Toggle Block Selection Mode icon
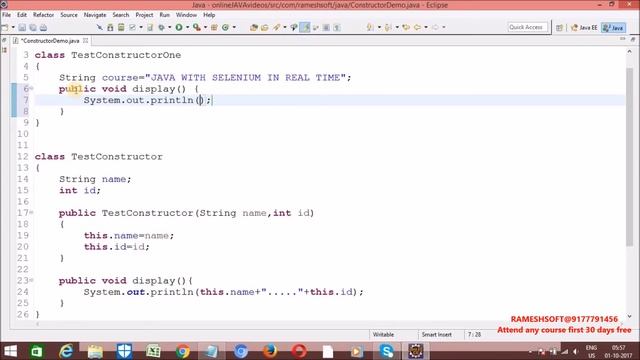The height and width of the screenshot is (360, 640). click(326, 27)
